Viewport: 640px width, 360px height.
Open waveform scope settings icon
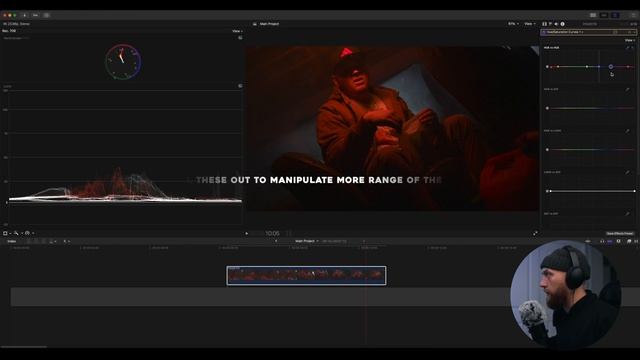pos(240,86)
